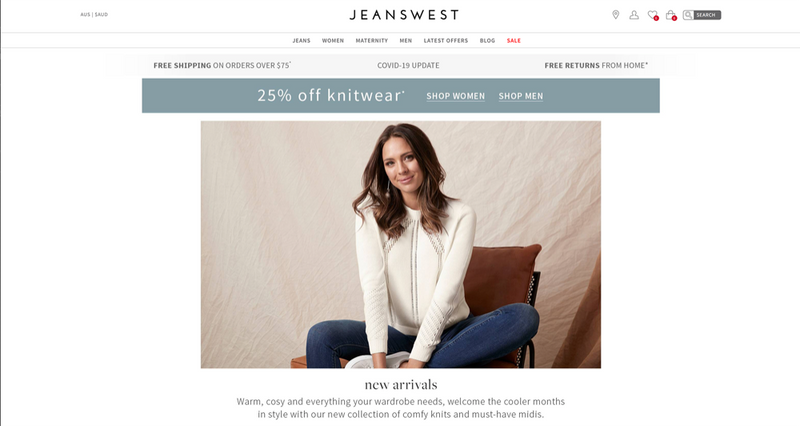Open the Latest Offers menu
The height and width of the screenshot is (426, 800).
445,41
